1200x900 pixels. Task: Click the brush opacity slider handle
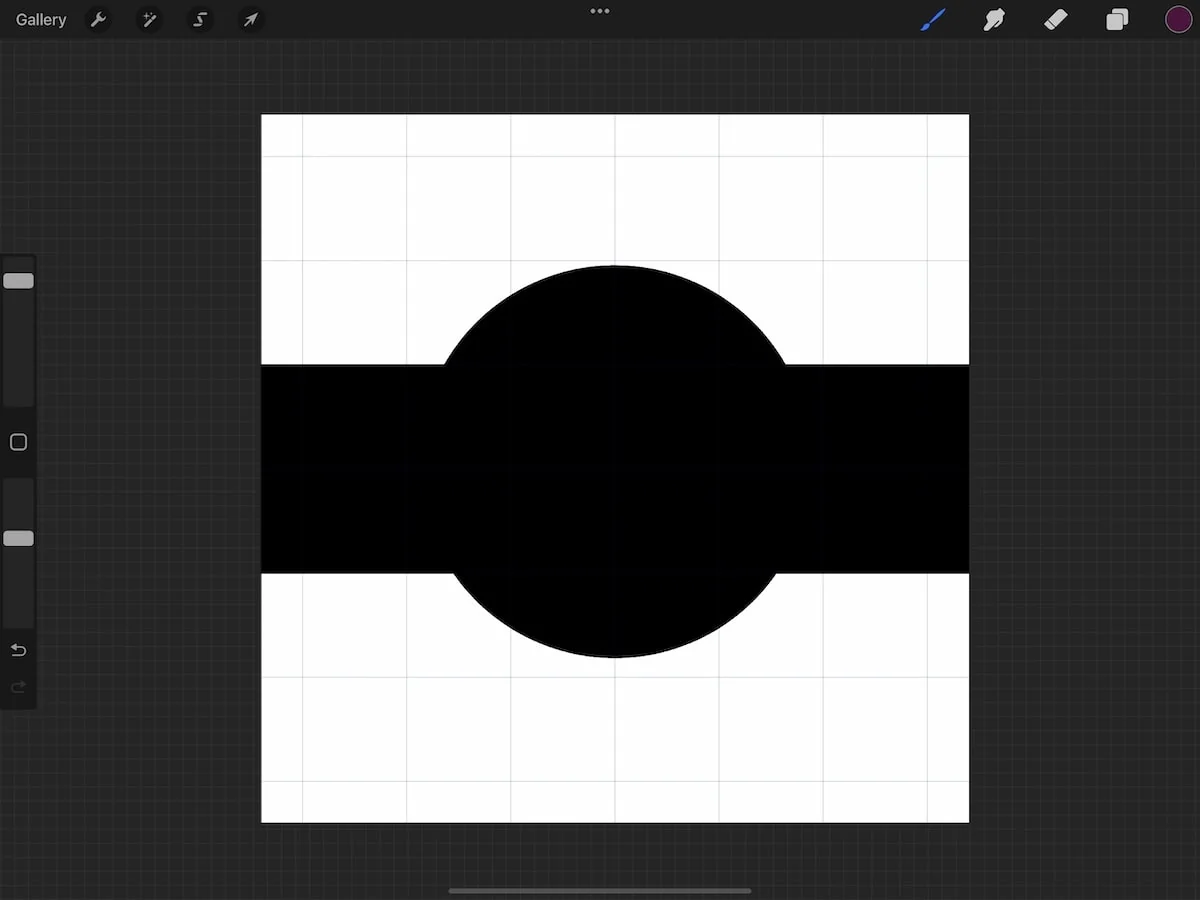pos(18,539)
